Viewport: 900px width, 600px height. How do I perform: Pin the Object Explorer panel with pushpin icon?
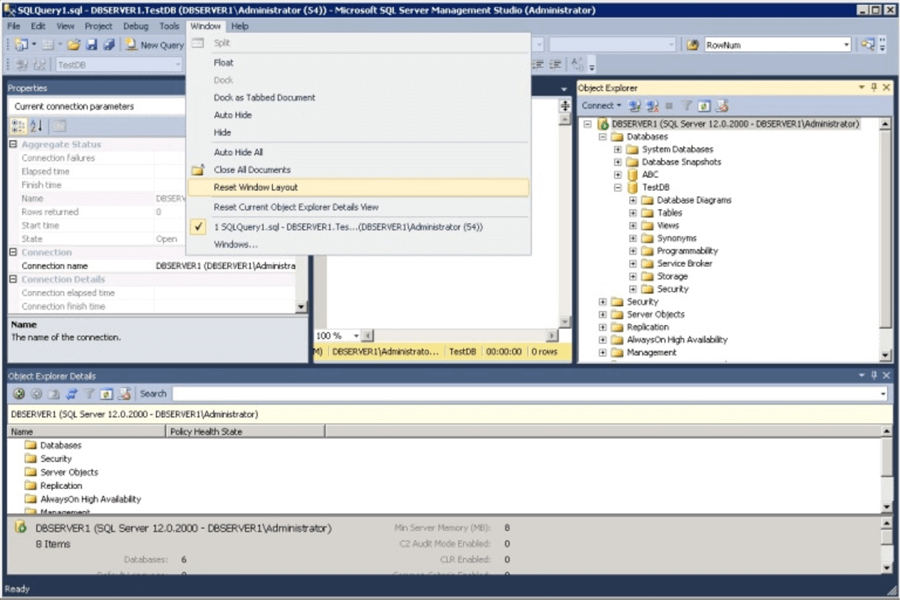point(874,87)
